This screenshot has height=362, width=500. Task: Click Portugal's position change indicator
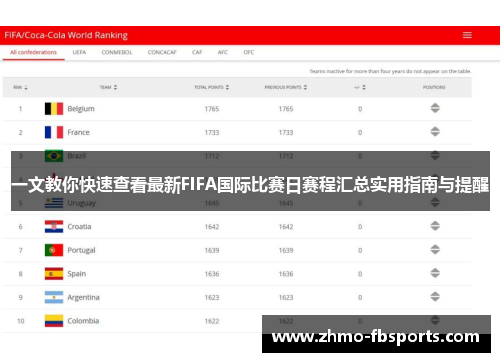[435, 250]
